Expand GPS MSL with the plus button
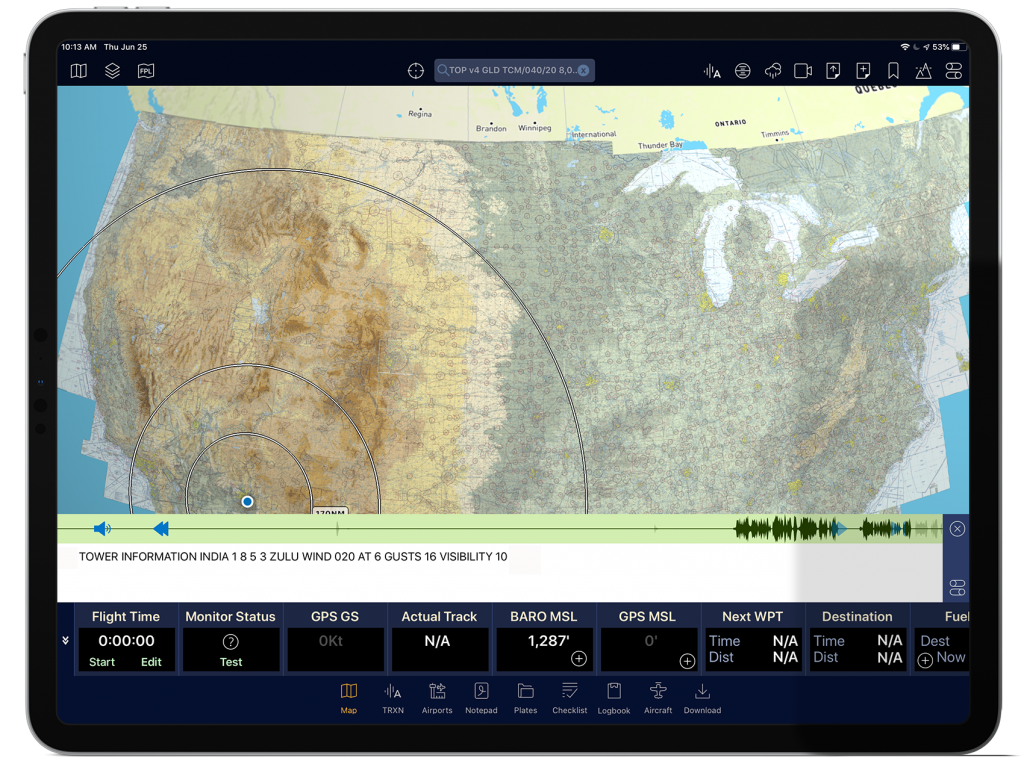The height and width of the screenshot is (764, 1024). tap(687, 661)
